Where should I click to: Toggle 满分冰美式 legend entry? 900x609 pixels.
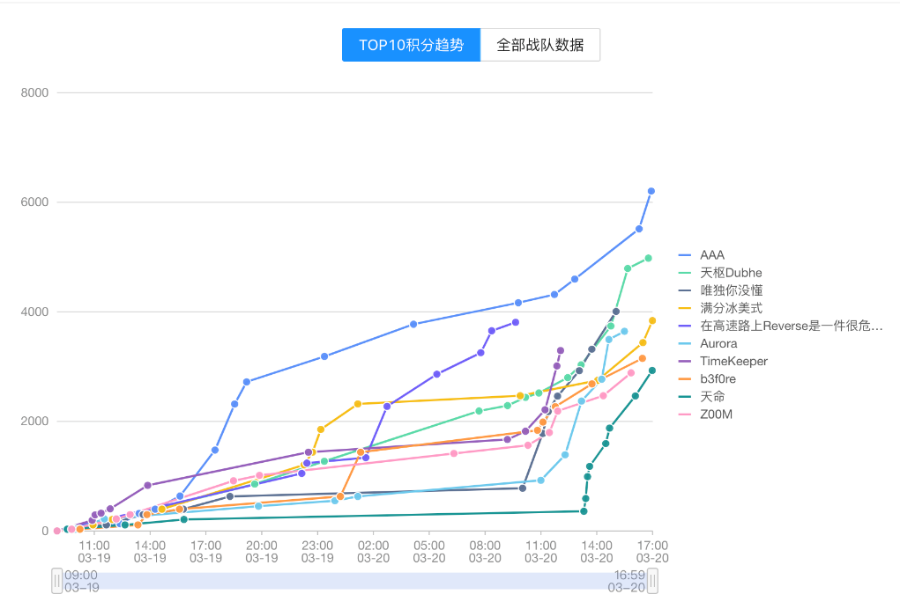pos(720,308)
